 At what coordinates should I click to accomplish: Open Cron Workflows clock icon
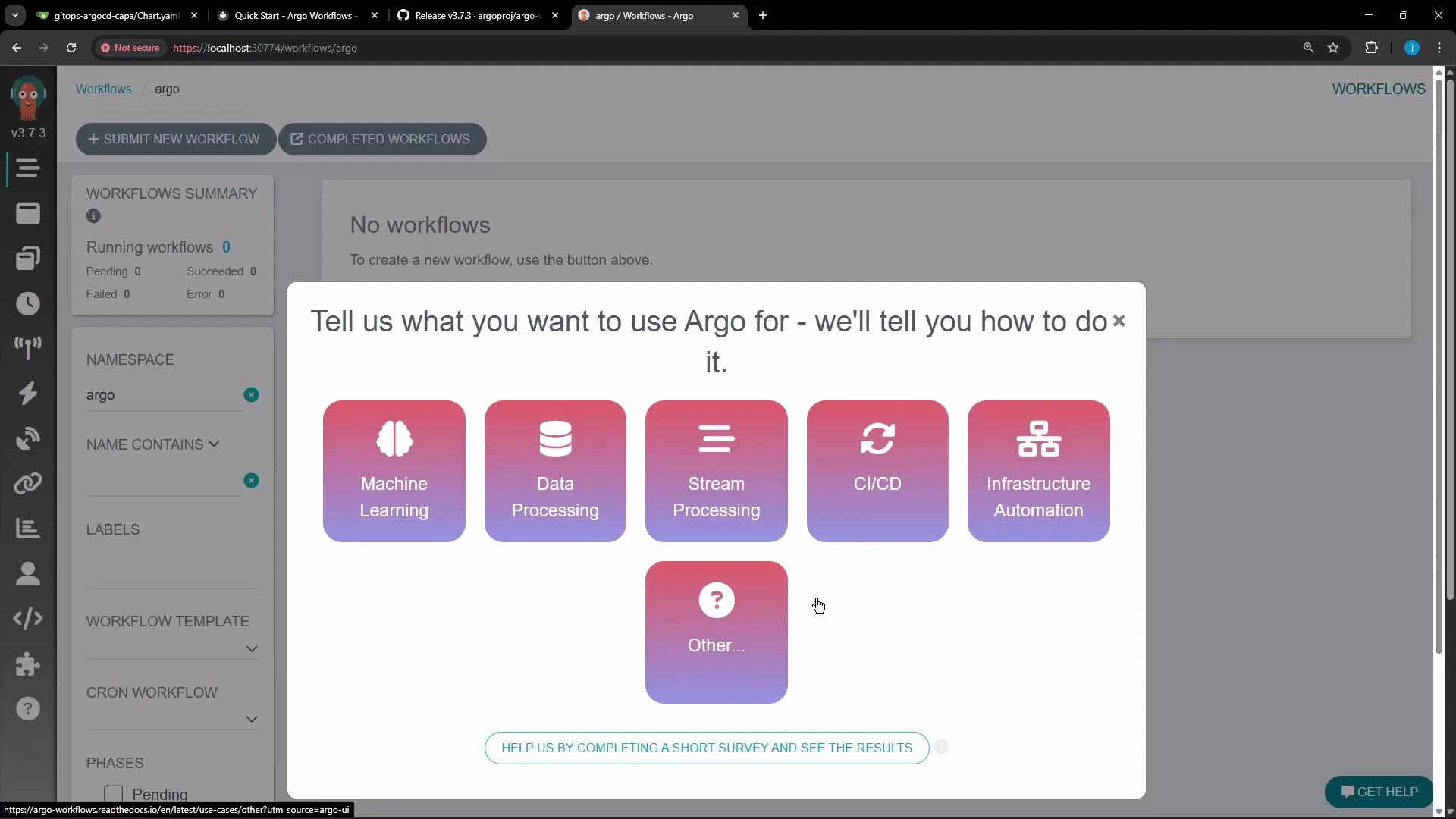click(x=28, y=303)
